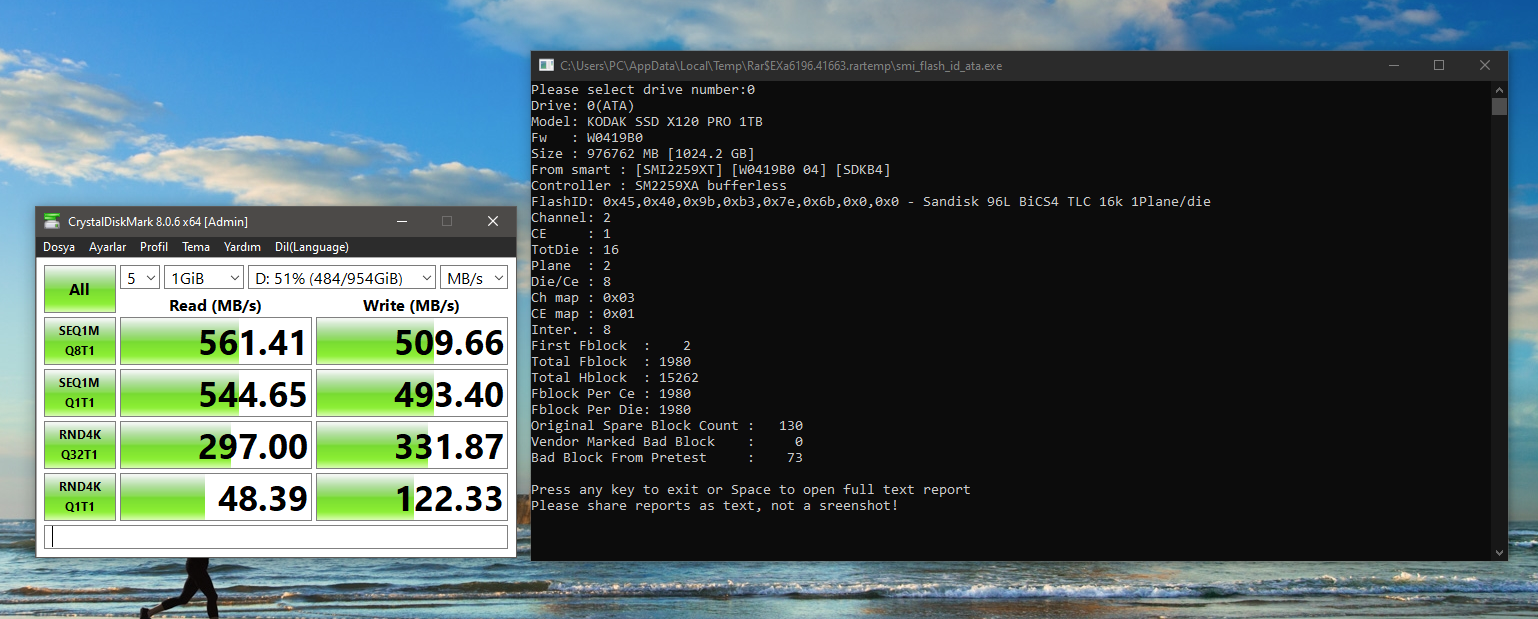Screen dimensions: 1538x619
Task: Minimize the CrystalDiskMark window
Action: (401, 221)
